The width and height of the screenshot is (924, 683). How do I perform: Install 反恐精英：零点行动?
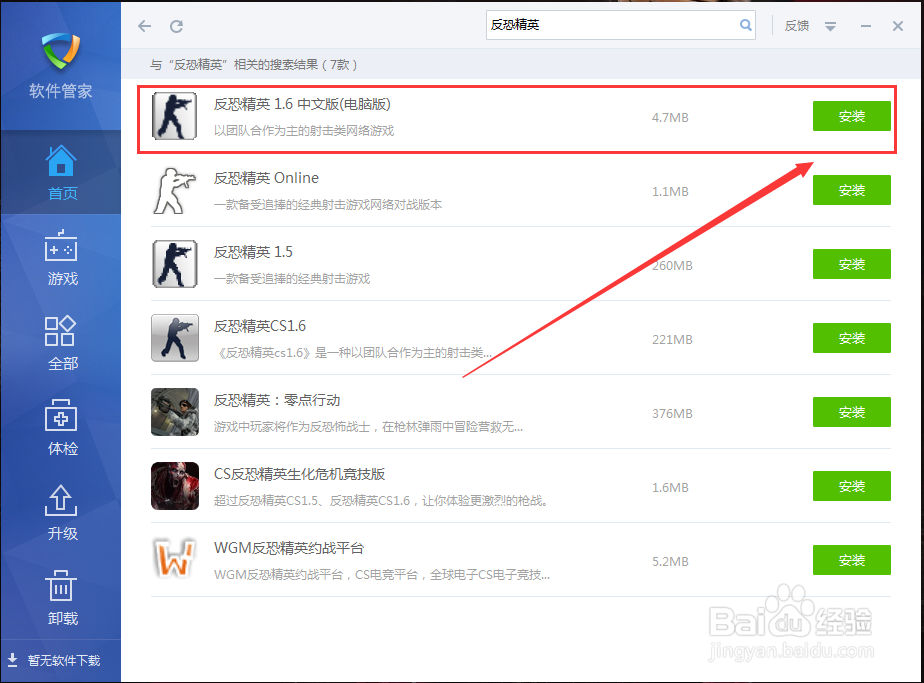tap(852, 412)
